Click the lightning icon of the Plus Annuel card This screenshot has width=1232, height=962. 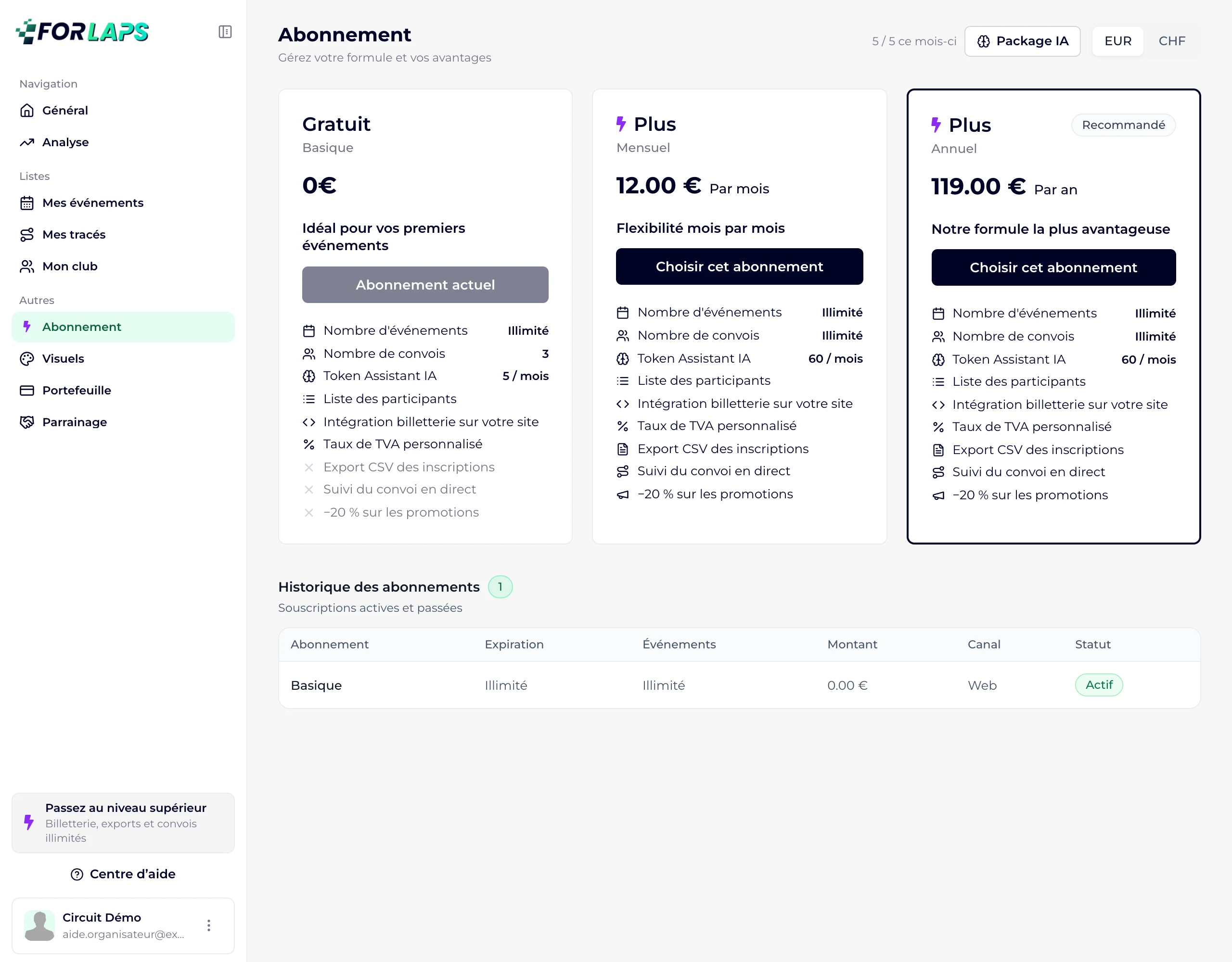(936, 125)
